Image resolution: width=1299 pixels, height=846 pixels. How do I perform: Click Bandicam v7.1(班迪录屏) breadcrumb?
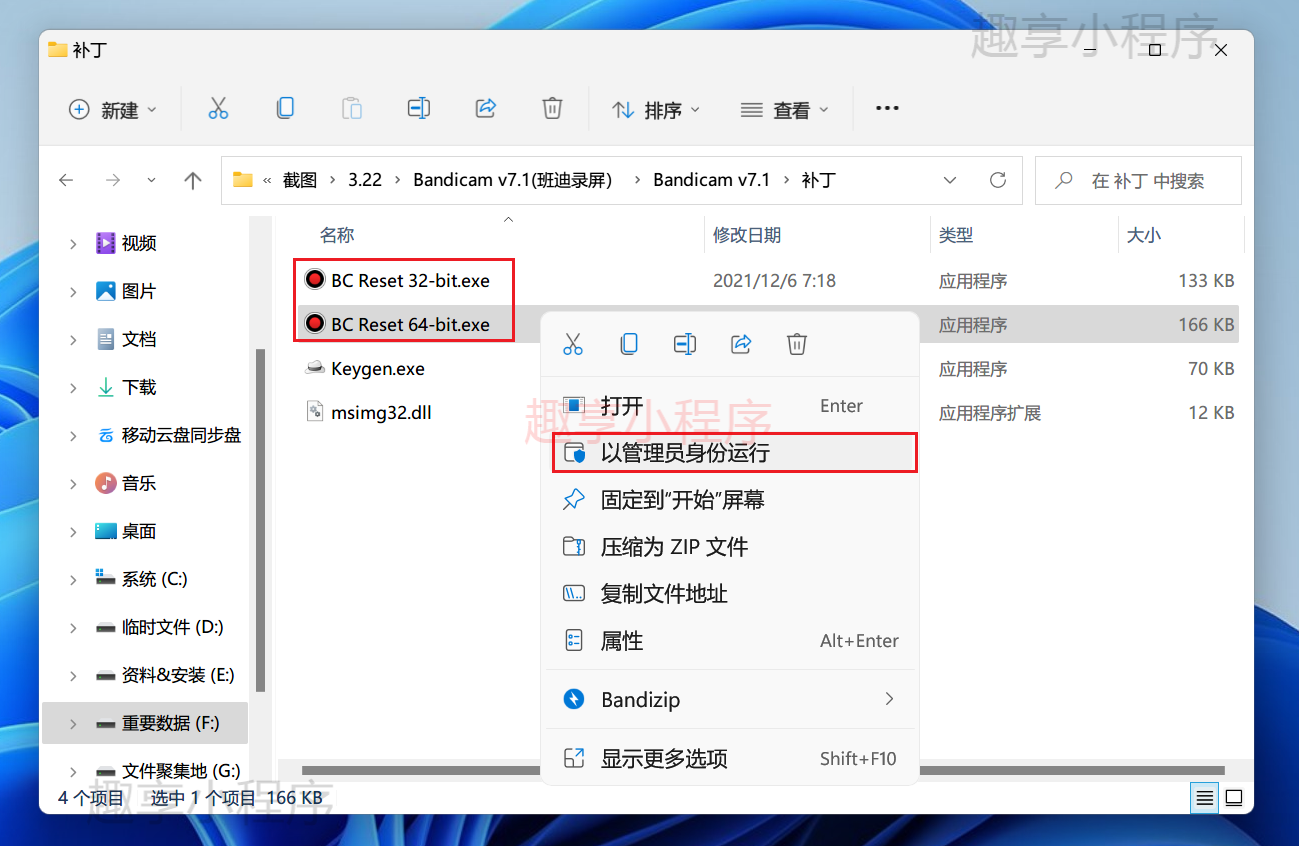point(512,180)
